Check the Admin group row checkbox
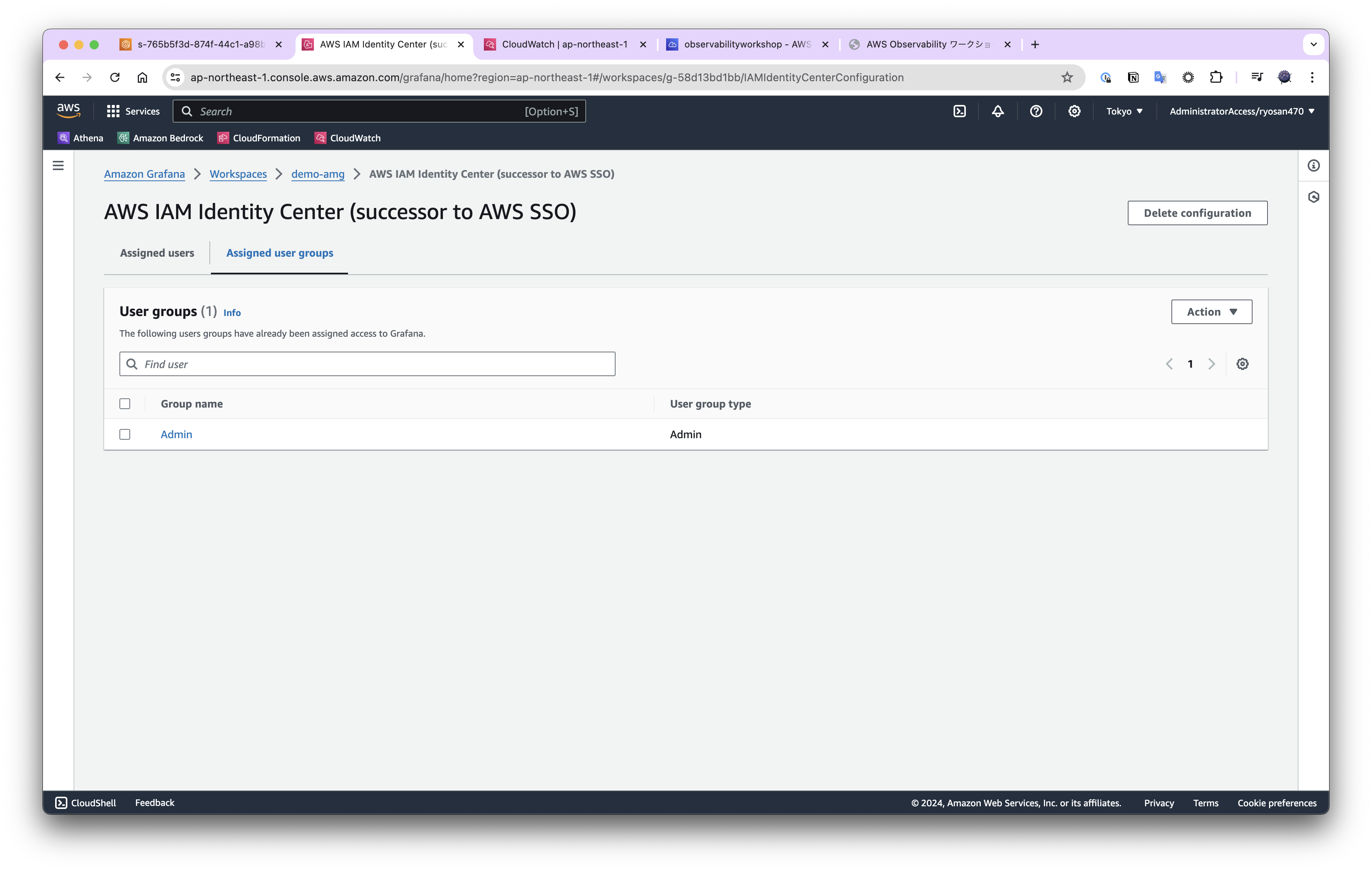 point(125,434)
